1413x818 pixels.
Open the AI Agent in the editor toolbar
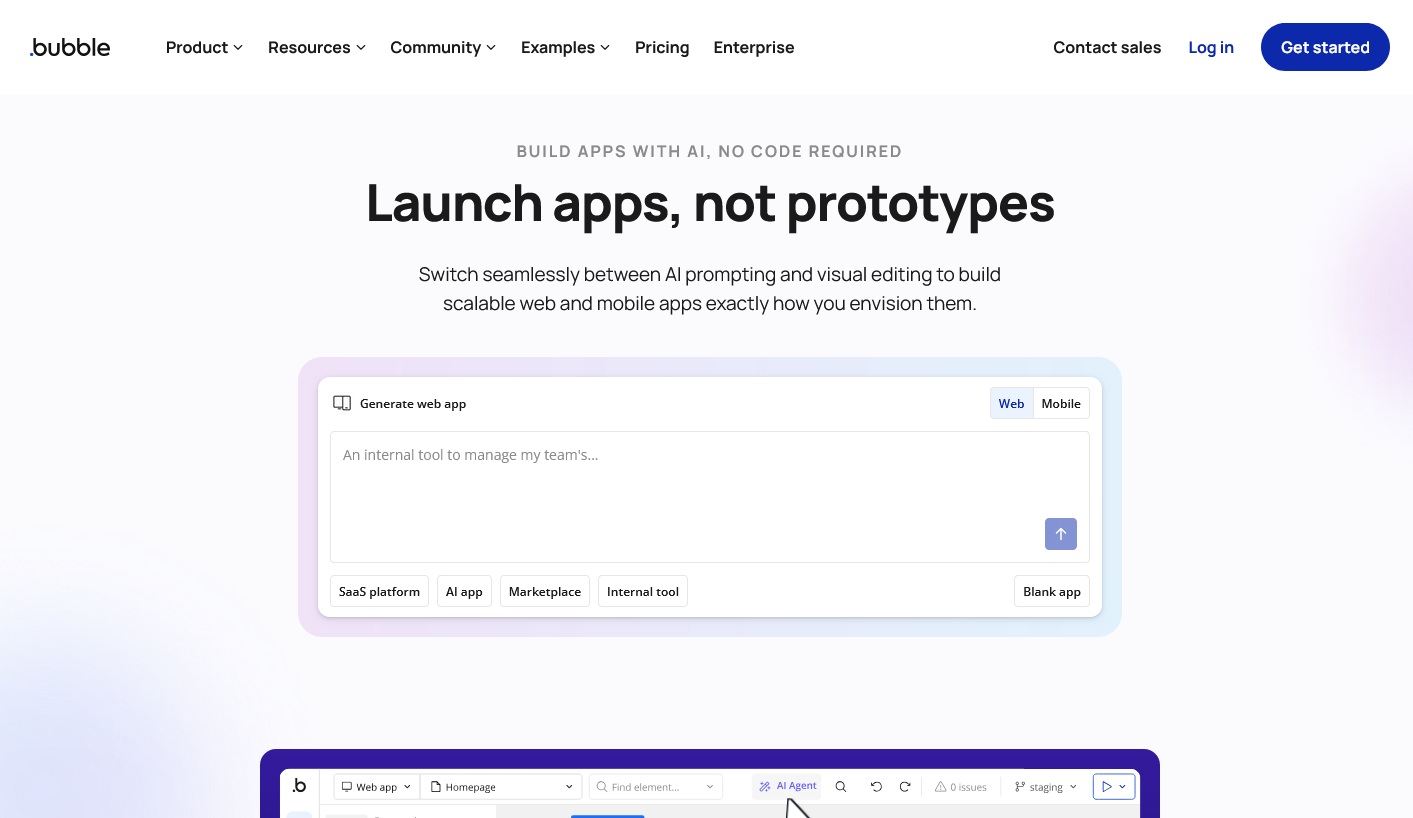coord(787,786)
